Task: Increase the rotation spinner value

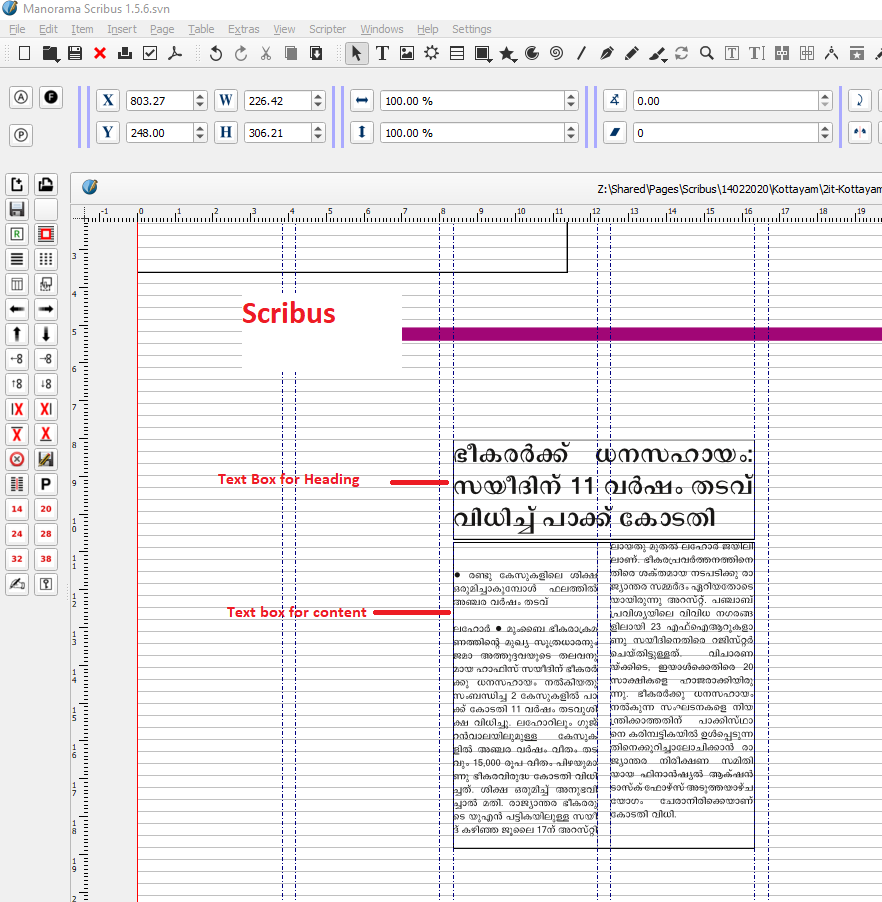Action: (x=825, y=96)
